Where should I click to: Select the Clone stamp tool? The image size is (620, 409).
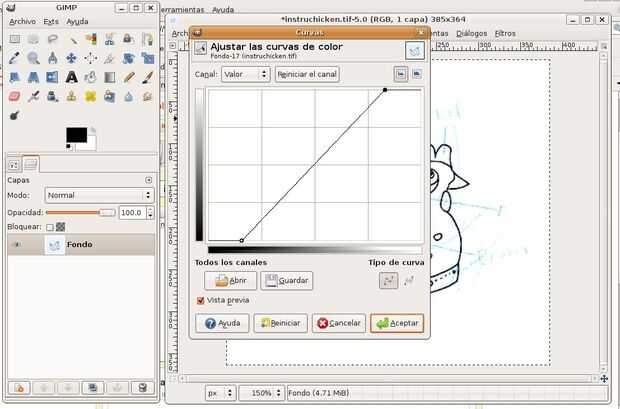(72, 96)
